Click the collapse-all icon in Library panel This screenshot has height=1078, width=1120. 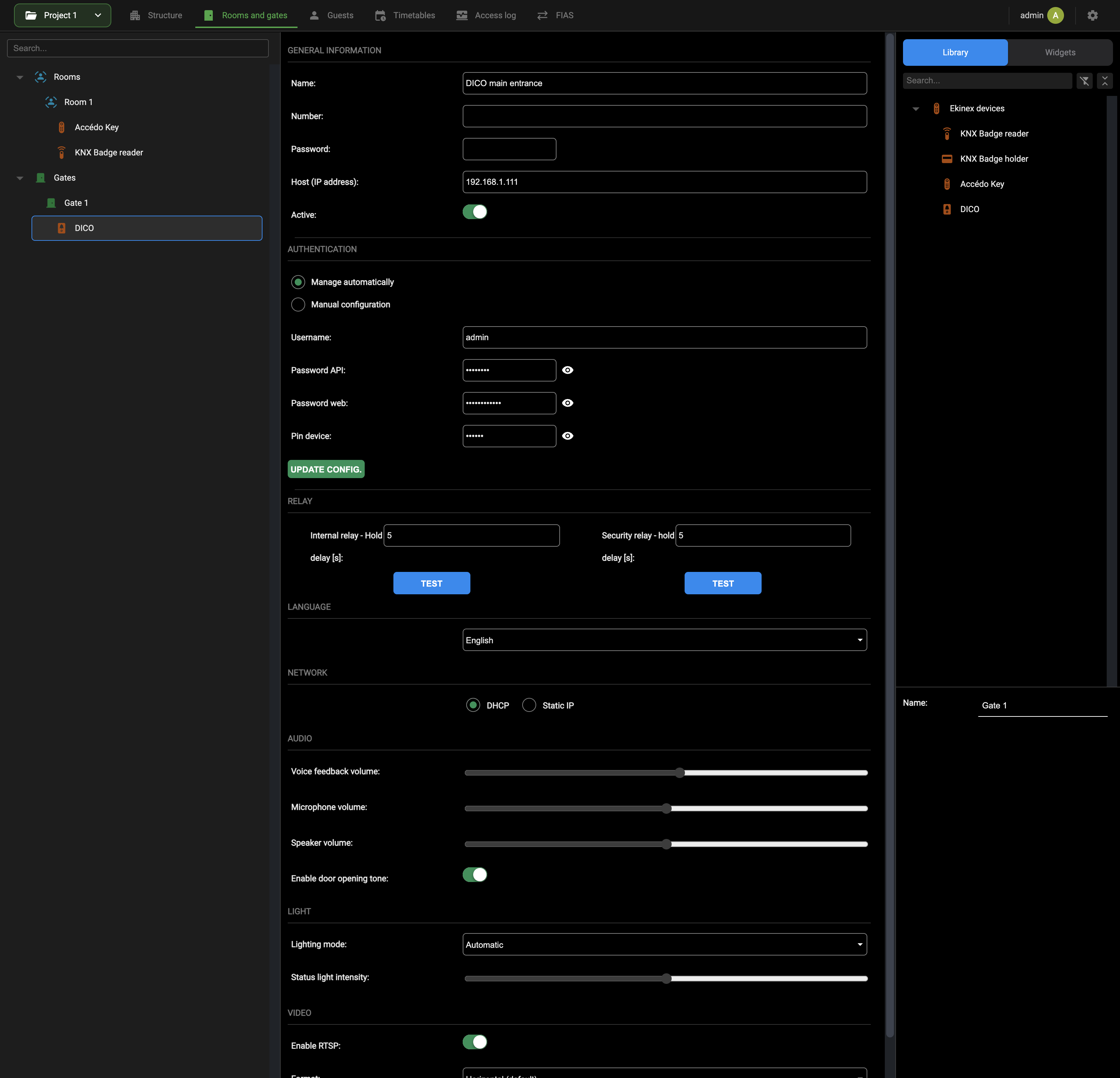(x=1105, y=80)
